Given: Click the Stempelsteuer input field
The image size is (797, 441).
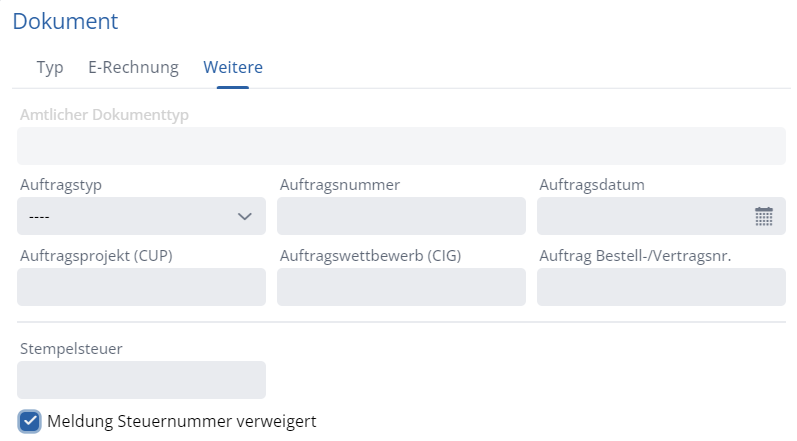Looking at the screenshot, I should tap(142, 380).
